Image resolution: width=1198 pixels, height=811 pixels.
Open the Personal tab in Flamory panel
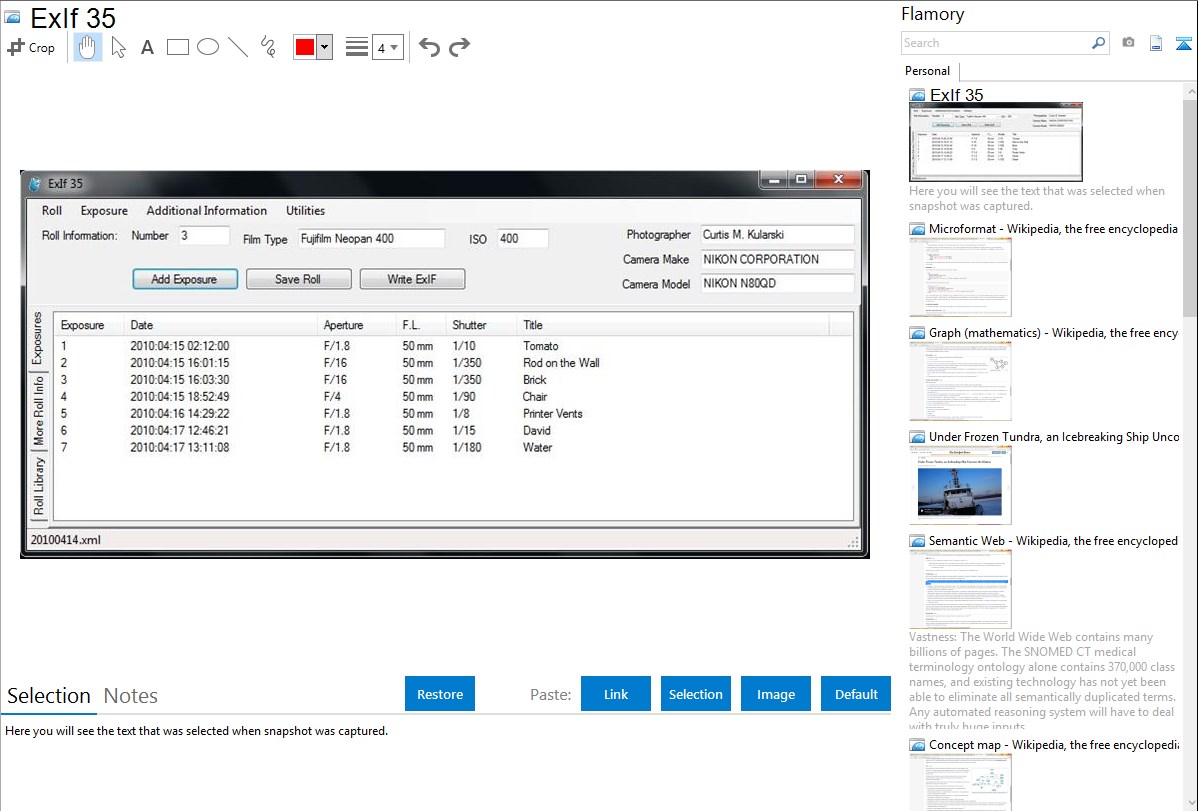pos(927,71)
